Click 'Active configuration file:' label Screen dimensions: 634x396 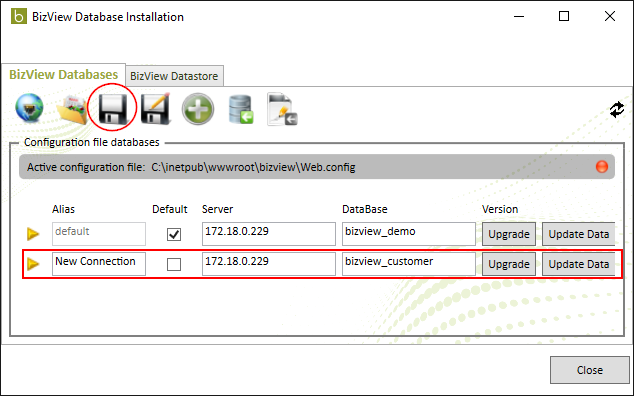(x=86, y=167)
